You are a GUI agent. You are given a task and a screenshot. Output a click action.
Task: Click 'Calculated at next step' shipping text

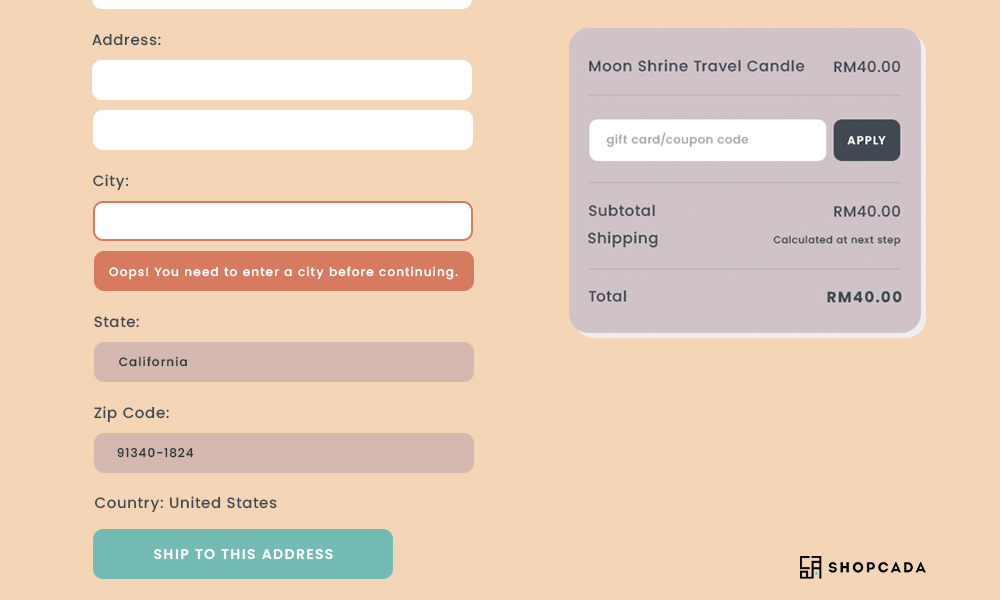coord(837,240)
